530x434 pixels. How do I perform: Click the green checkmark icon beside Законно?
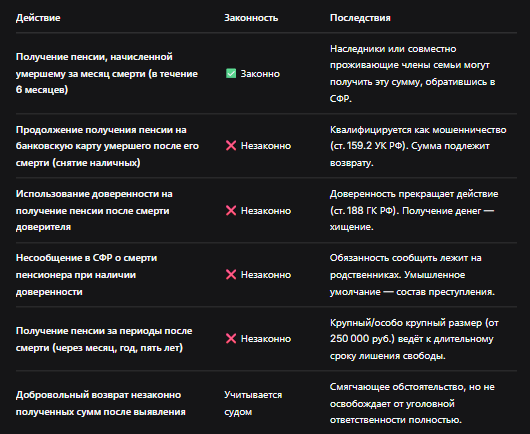click(x=231, y=73)
